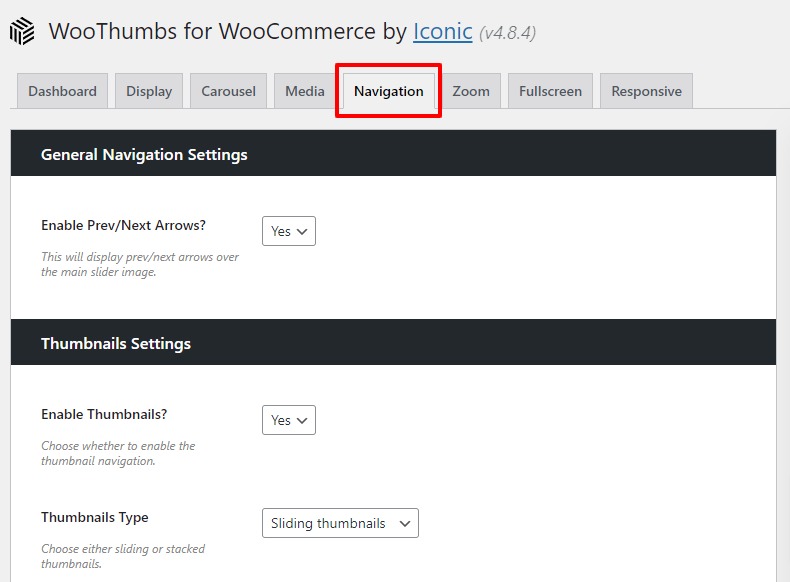The width and height of the screenshot is (790, 582).
Task: Open the Iconic link in title
Action: [442, 31]
